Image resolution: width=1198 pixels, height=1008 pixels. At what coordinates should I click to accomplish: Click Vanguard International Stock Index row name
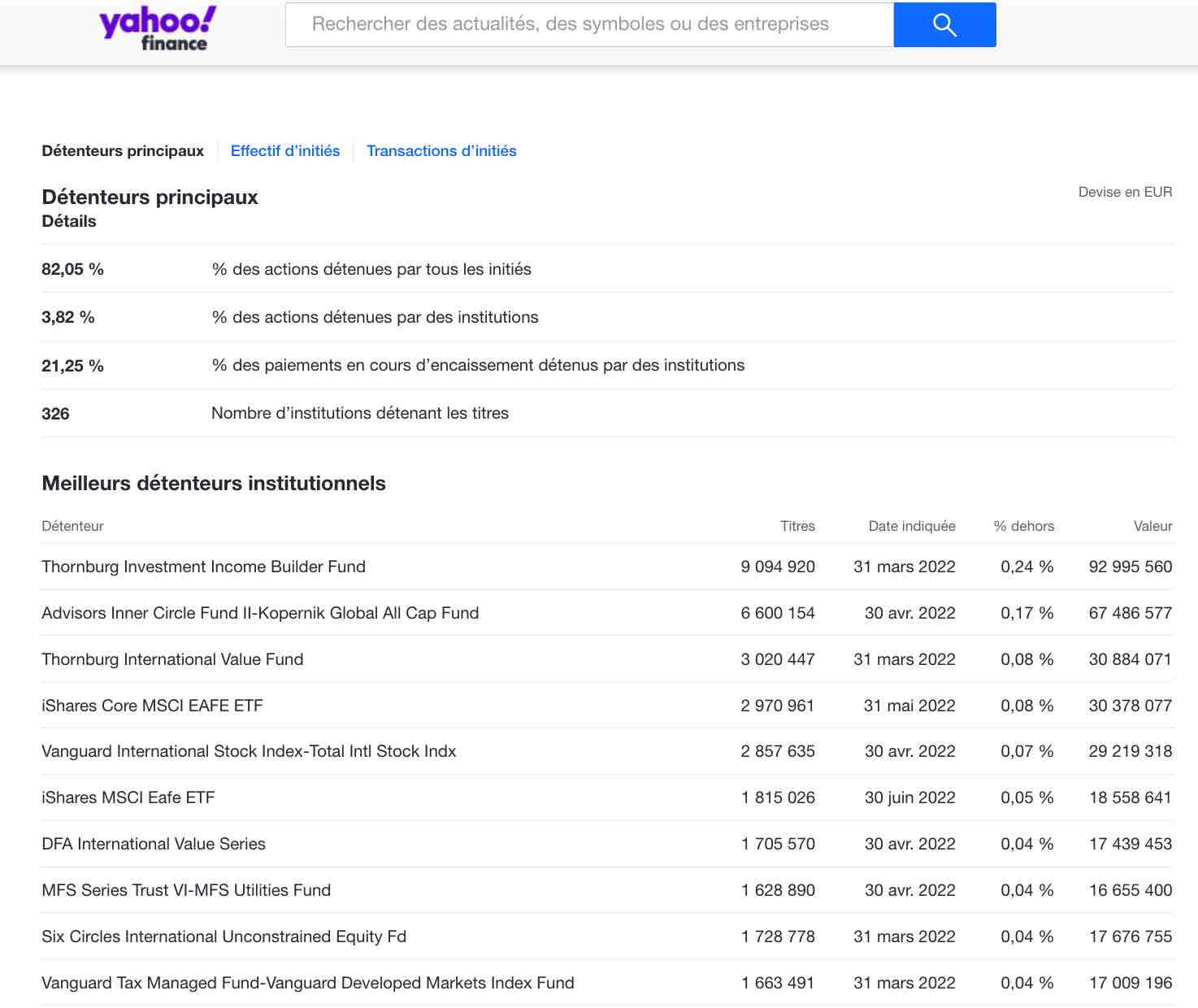point(249,751)
